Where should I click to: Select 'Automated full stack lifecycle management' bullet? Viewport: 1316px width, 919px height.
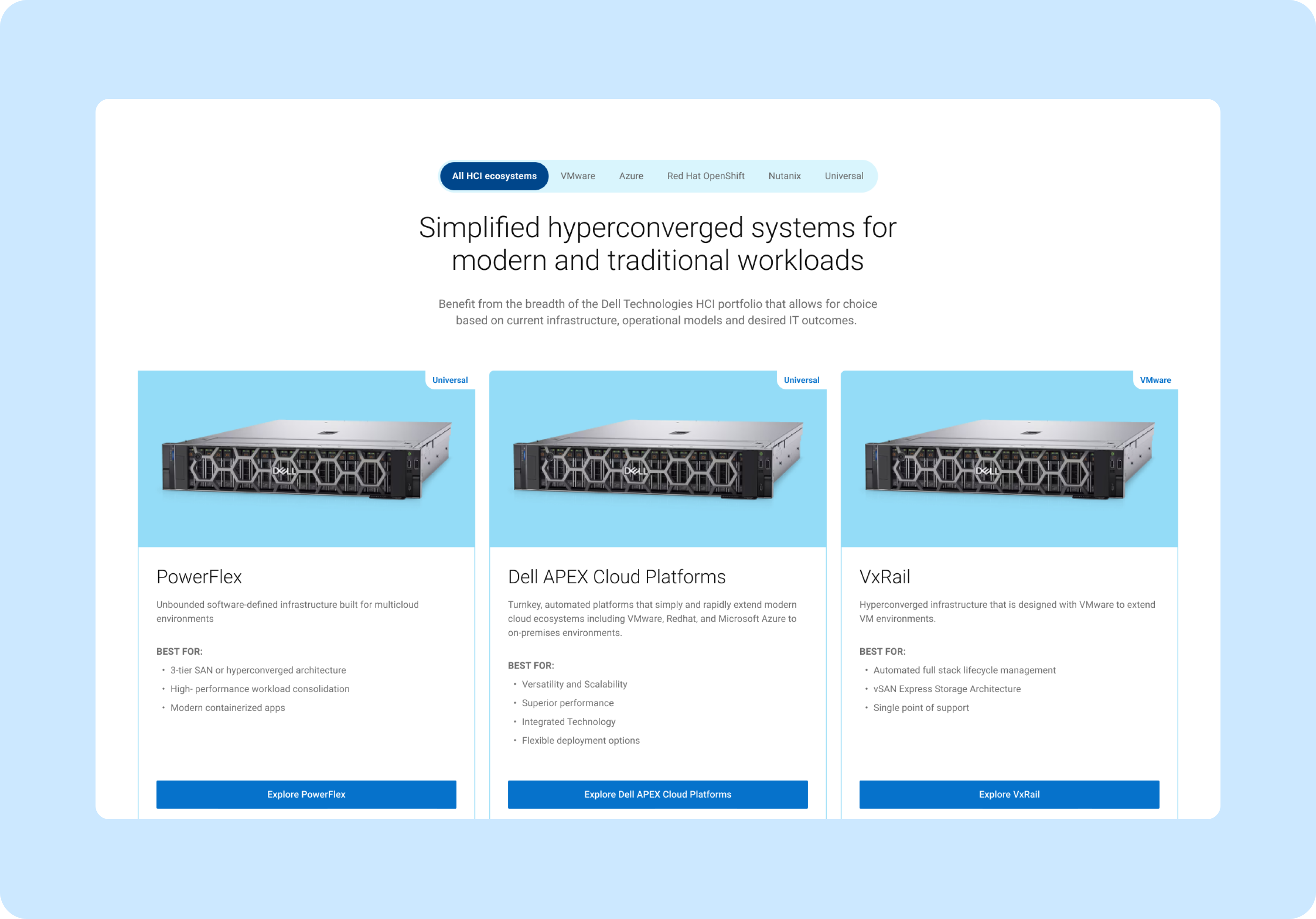pyautogui.click(x=964, y=670)
